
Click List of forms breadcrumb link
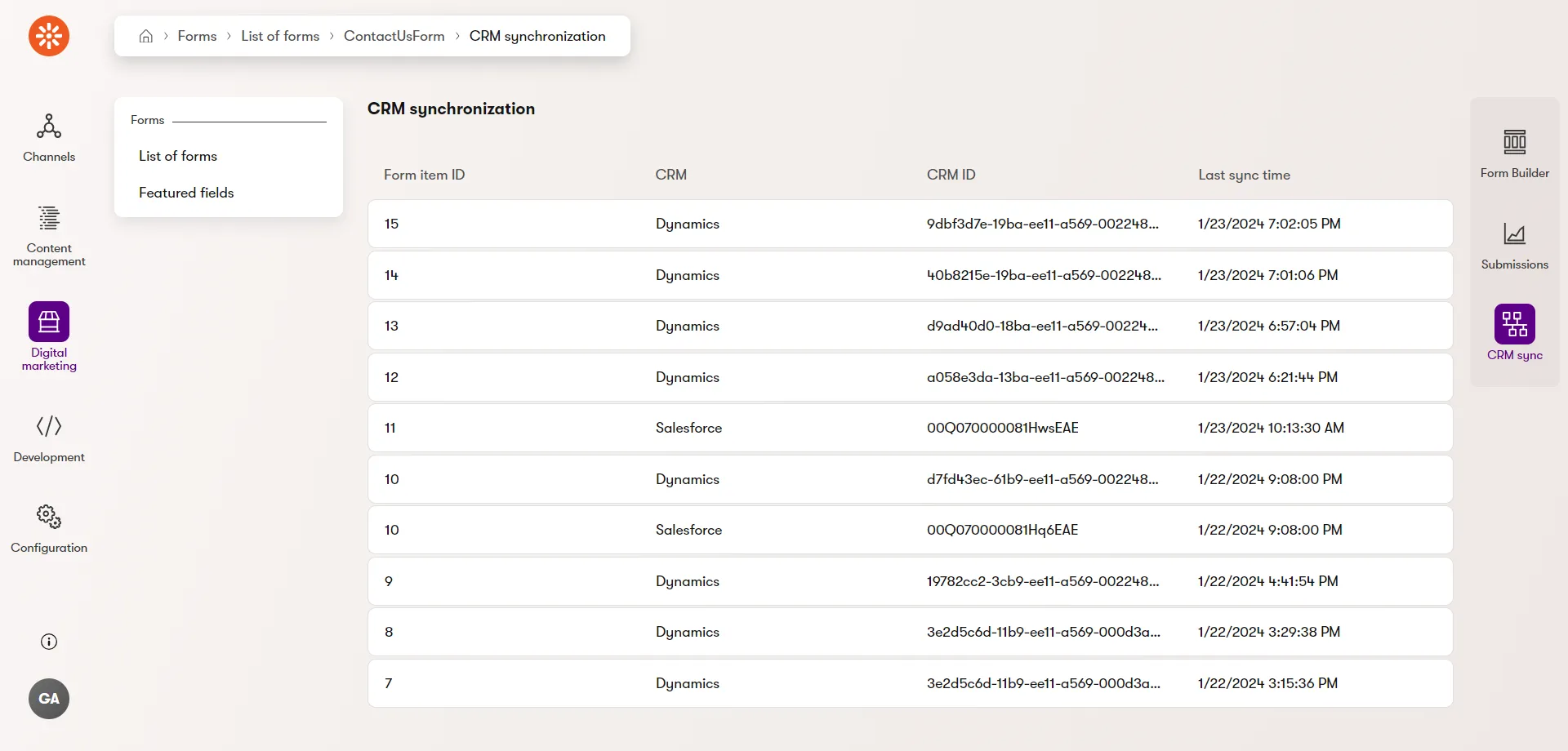tap(280, 36)
